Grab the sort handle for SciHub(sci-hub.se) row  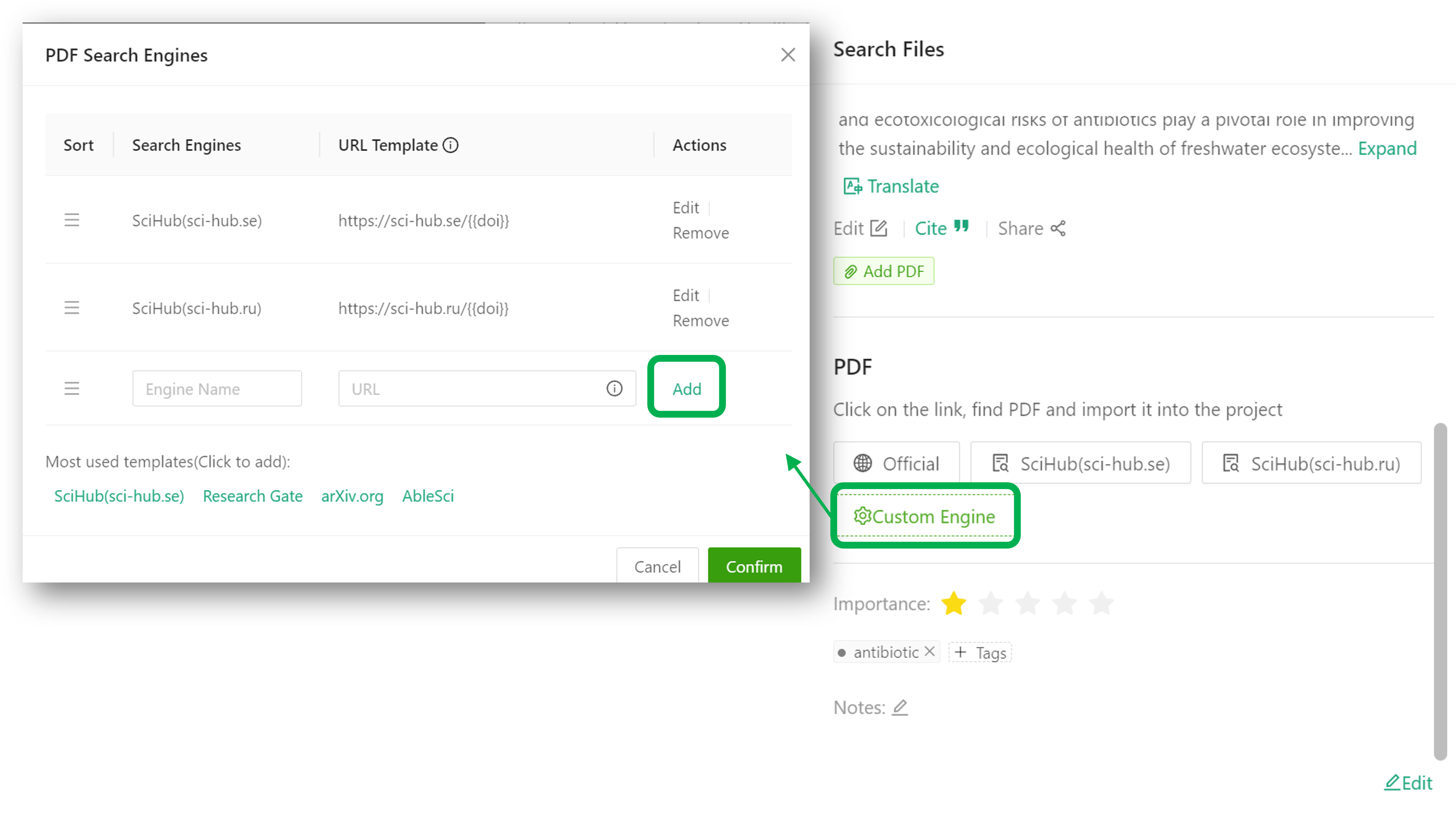pos(72,220)
